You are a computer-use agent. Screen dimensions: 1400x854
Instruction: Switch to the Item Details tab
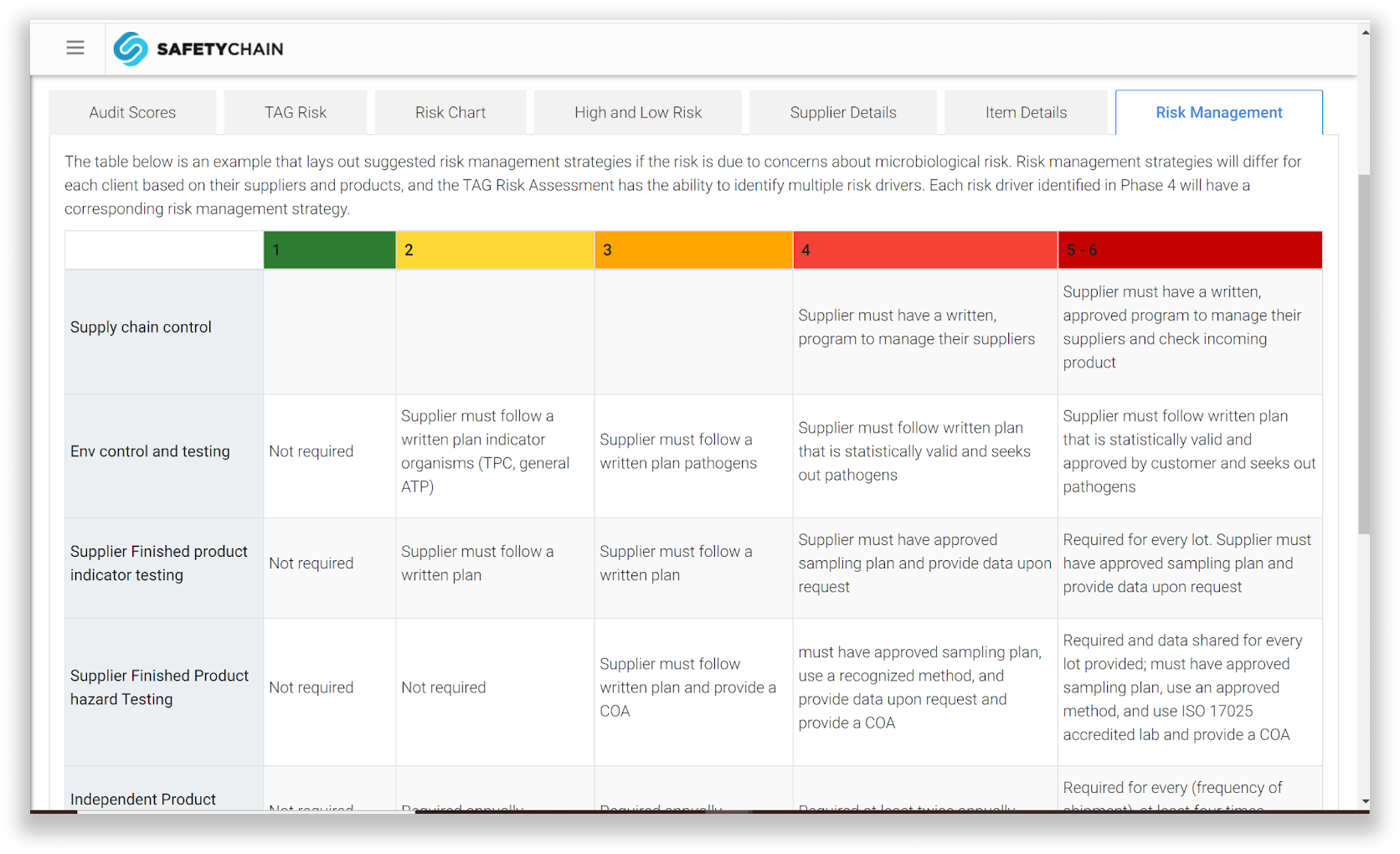point(1026,112)
